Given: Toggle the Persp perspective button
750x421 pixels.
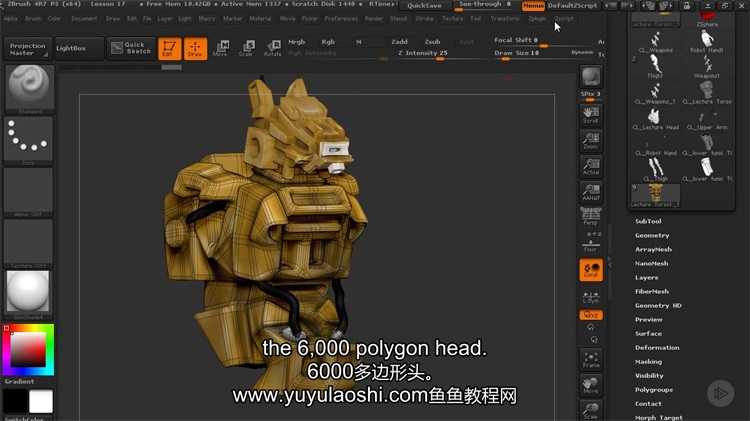Looking at the screenshot, I should pyautogui.click(x=591, y=217).
